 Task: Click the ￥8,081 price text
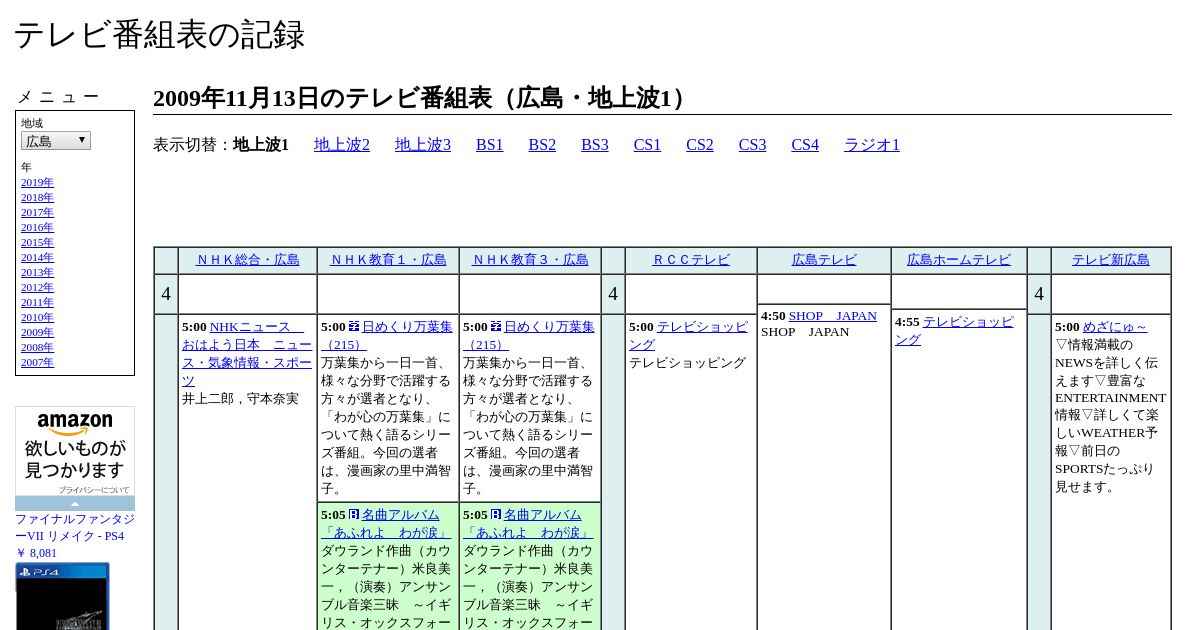pos(36,553)
